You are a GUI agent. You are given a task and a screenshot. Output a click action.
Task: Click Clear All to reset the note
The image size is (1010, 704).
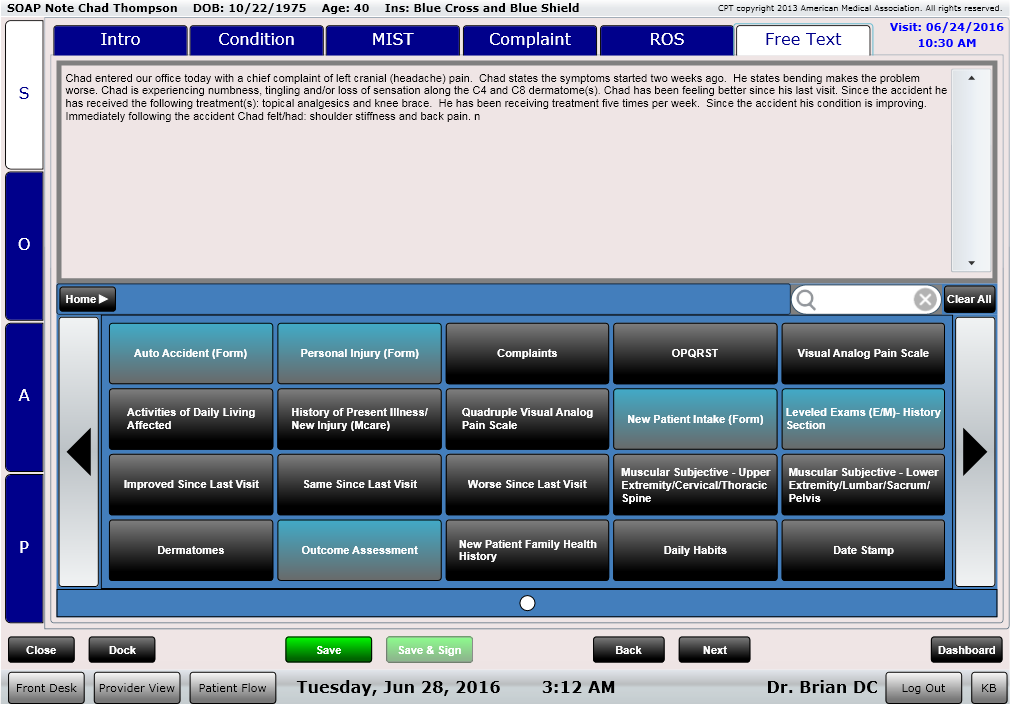pos(968,299)
